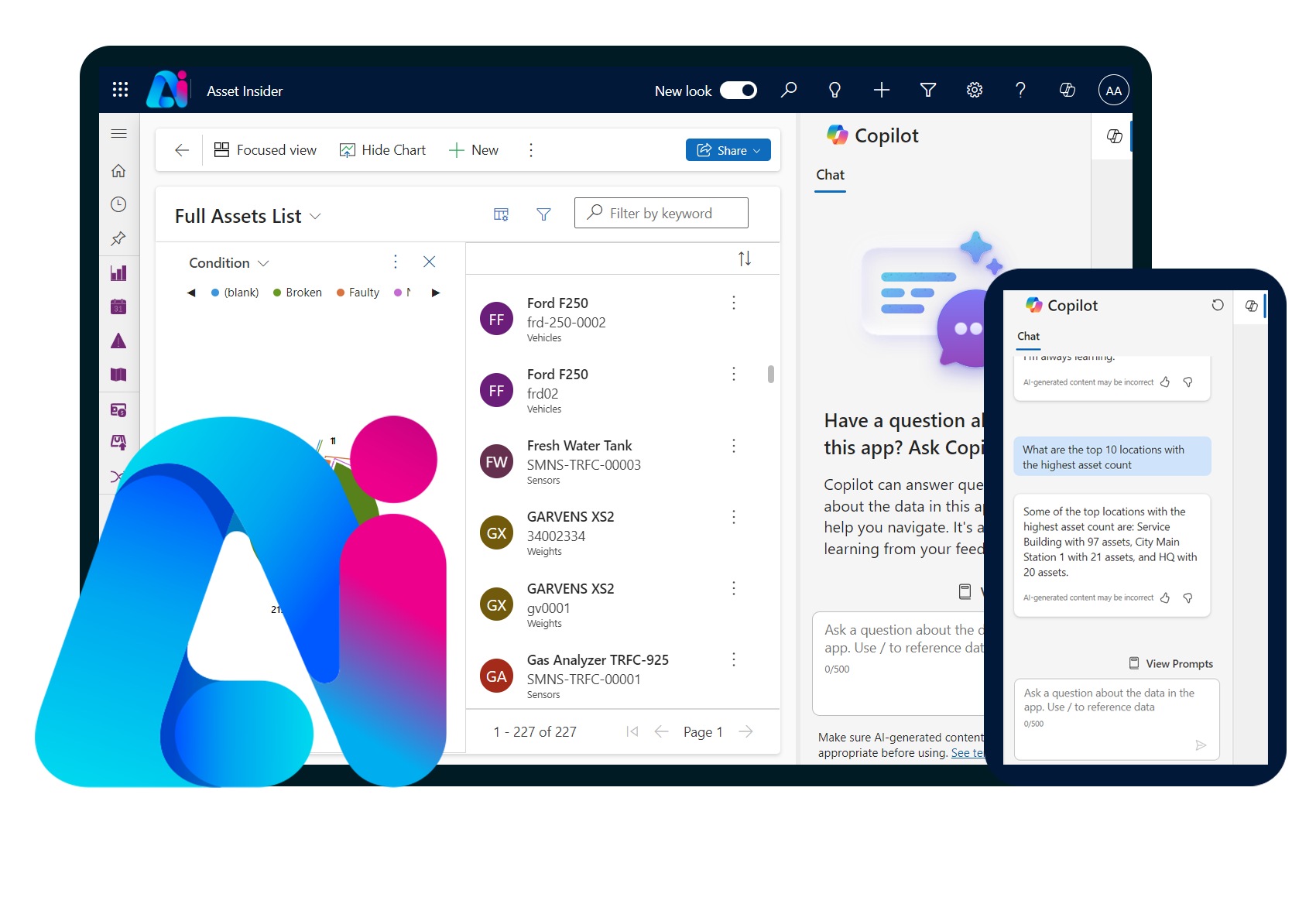Open advanced find funnel in top bar

pyautogui.click(x=927, y=90)
